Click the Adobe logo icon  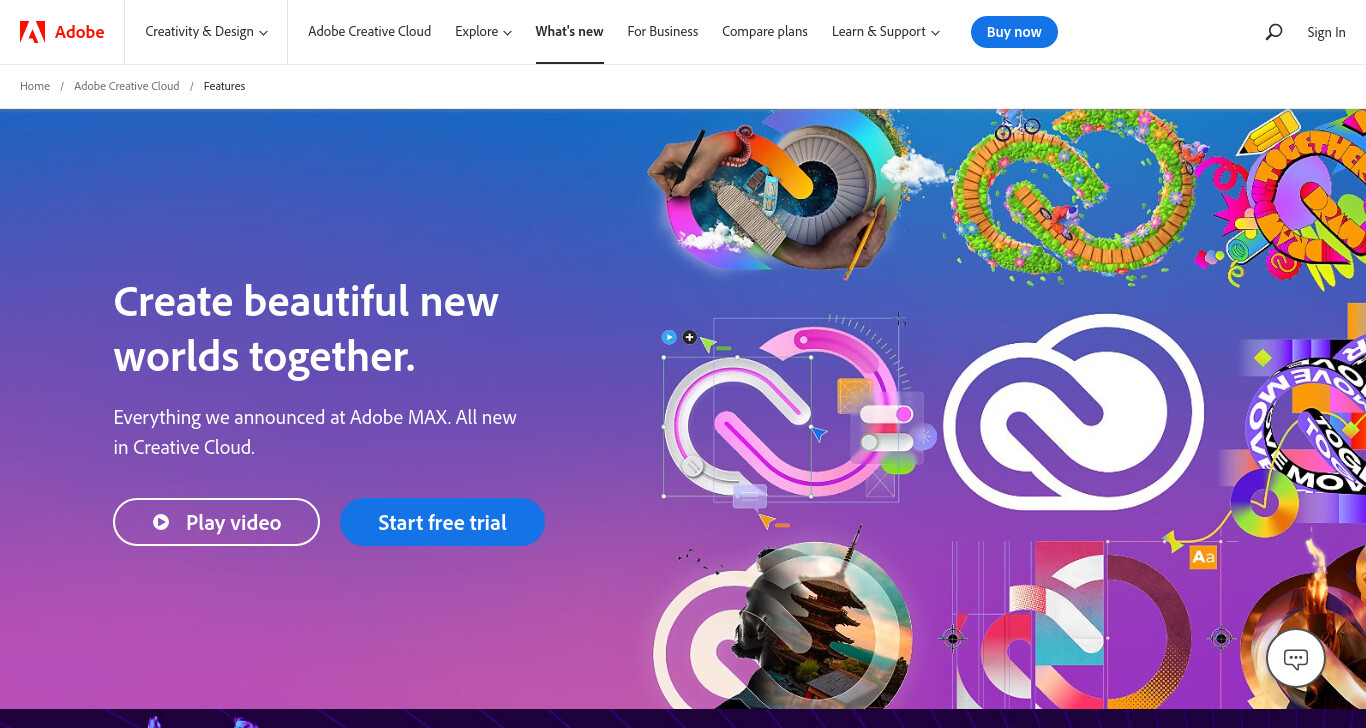[x=32, y=32]
